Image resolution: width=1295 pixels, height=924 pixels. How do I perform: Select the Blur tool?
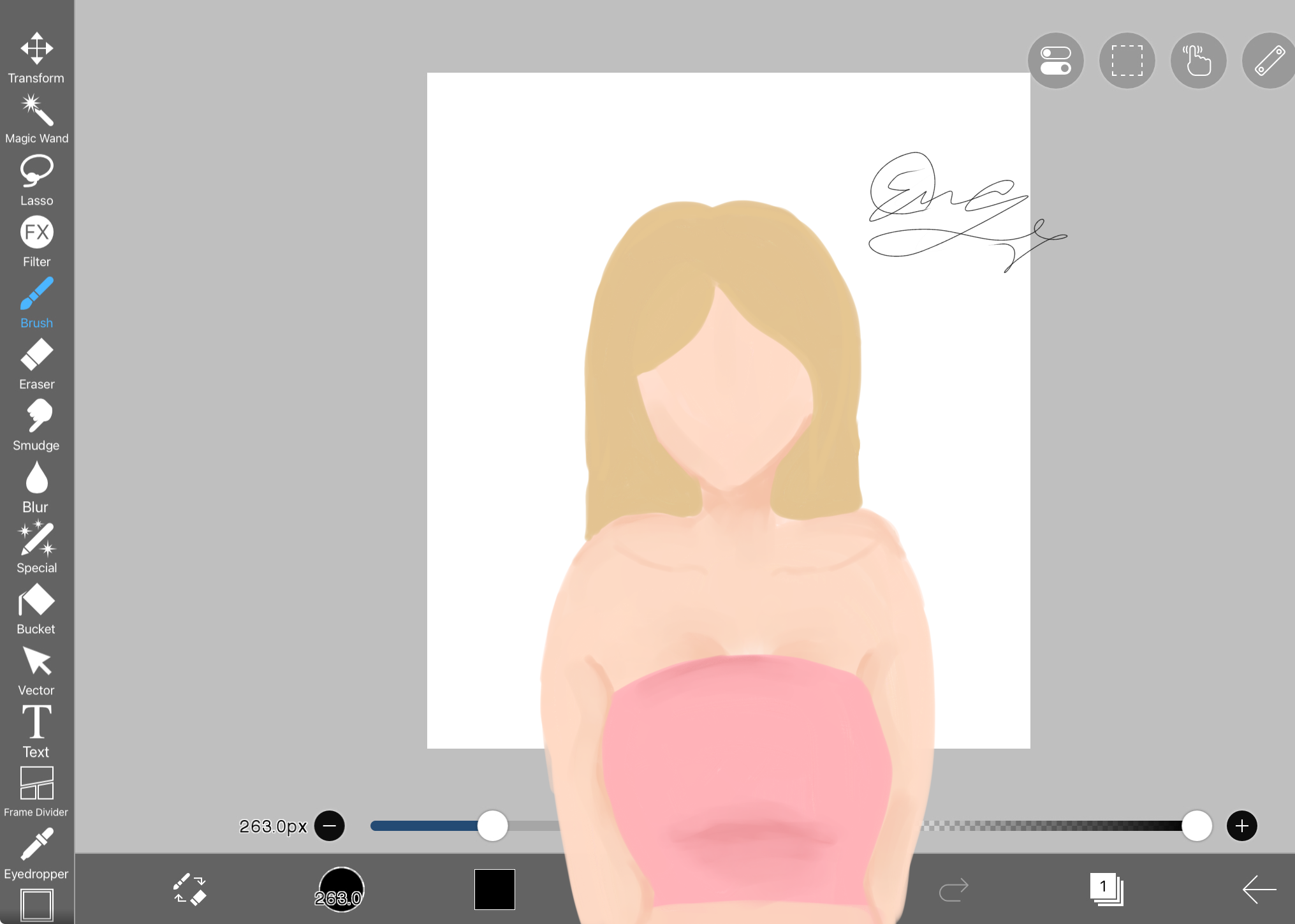(36, 487)
